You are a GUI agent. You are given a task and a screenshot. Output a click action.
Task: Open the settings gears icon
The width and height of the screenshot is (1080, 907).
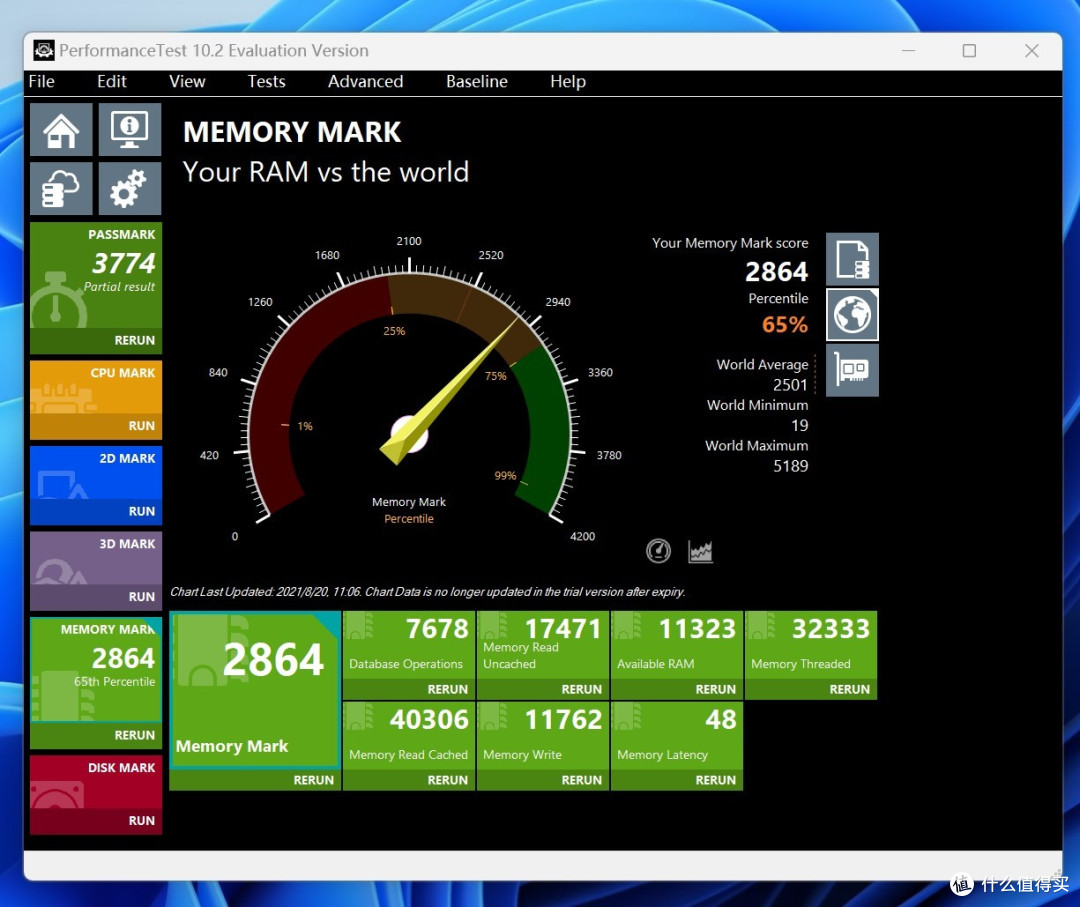(x=129, y=189)
